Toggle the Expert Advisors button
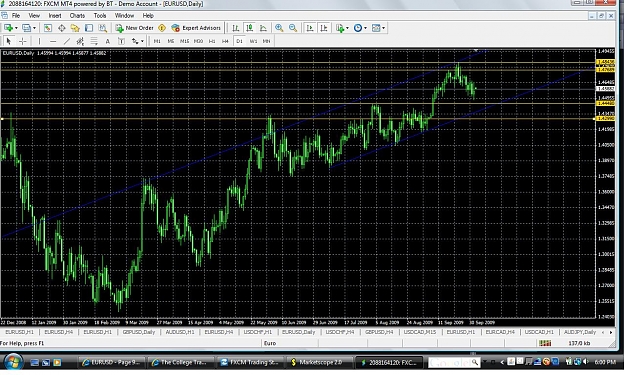This screenshot has height=375, width=625. pos(196,28)
